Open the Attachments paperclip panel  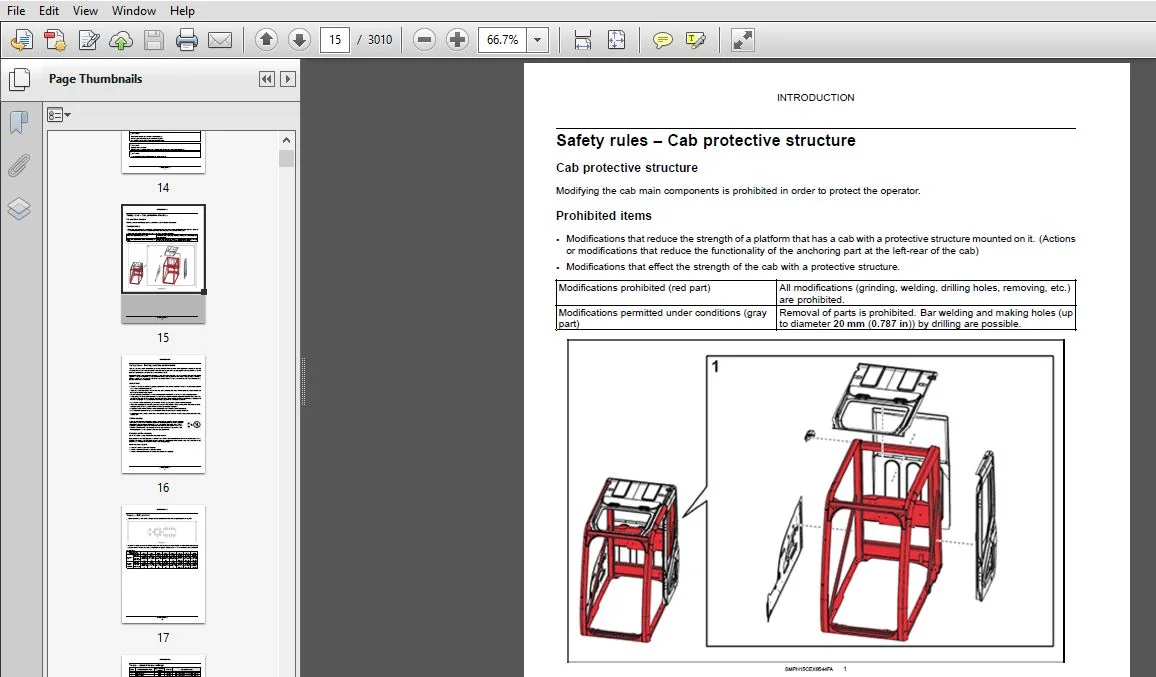(18, 166)
